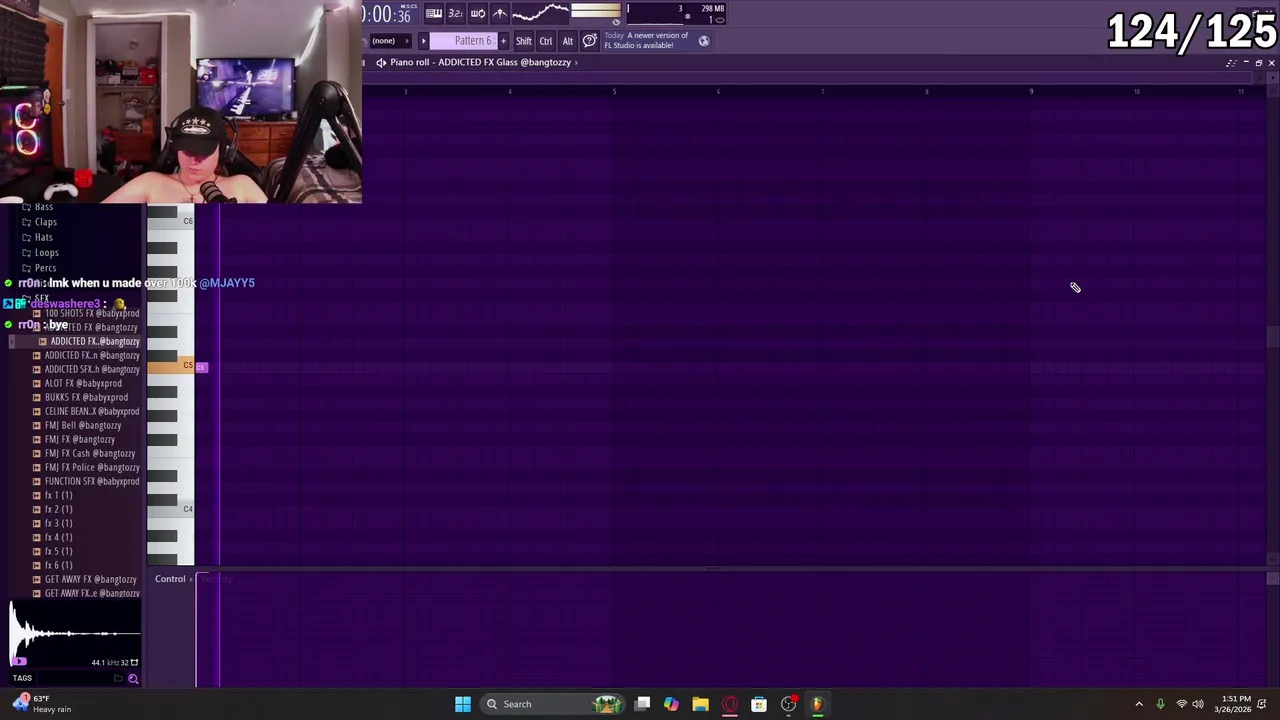Click the globe news icon

coord(704,41)
